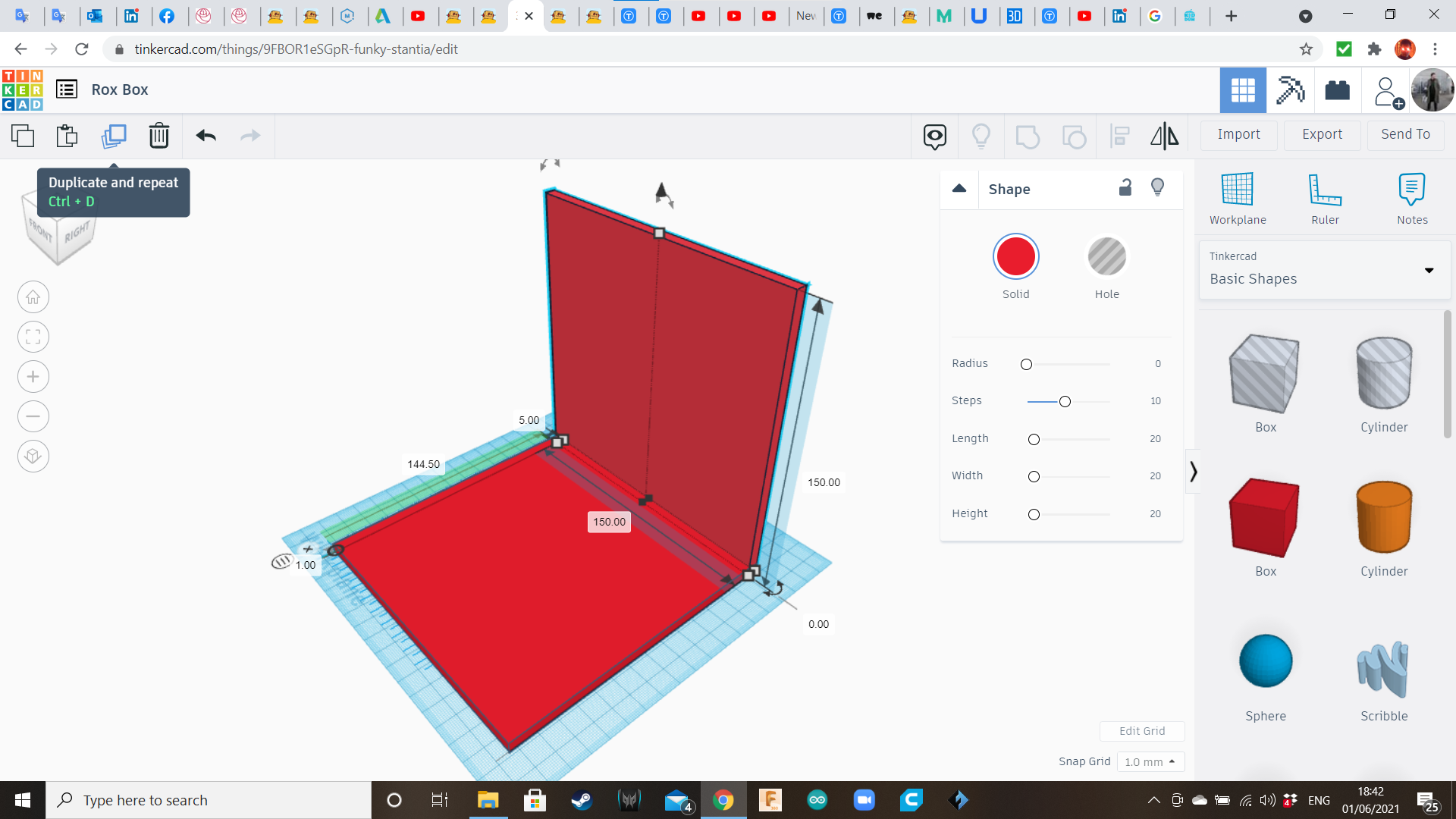Click the Edit Grid button
1456x819 pixels.
1142,731
